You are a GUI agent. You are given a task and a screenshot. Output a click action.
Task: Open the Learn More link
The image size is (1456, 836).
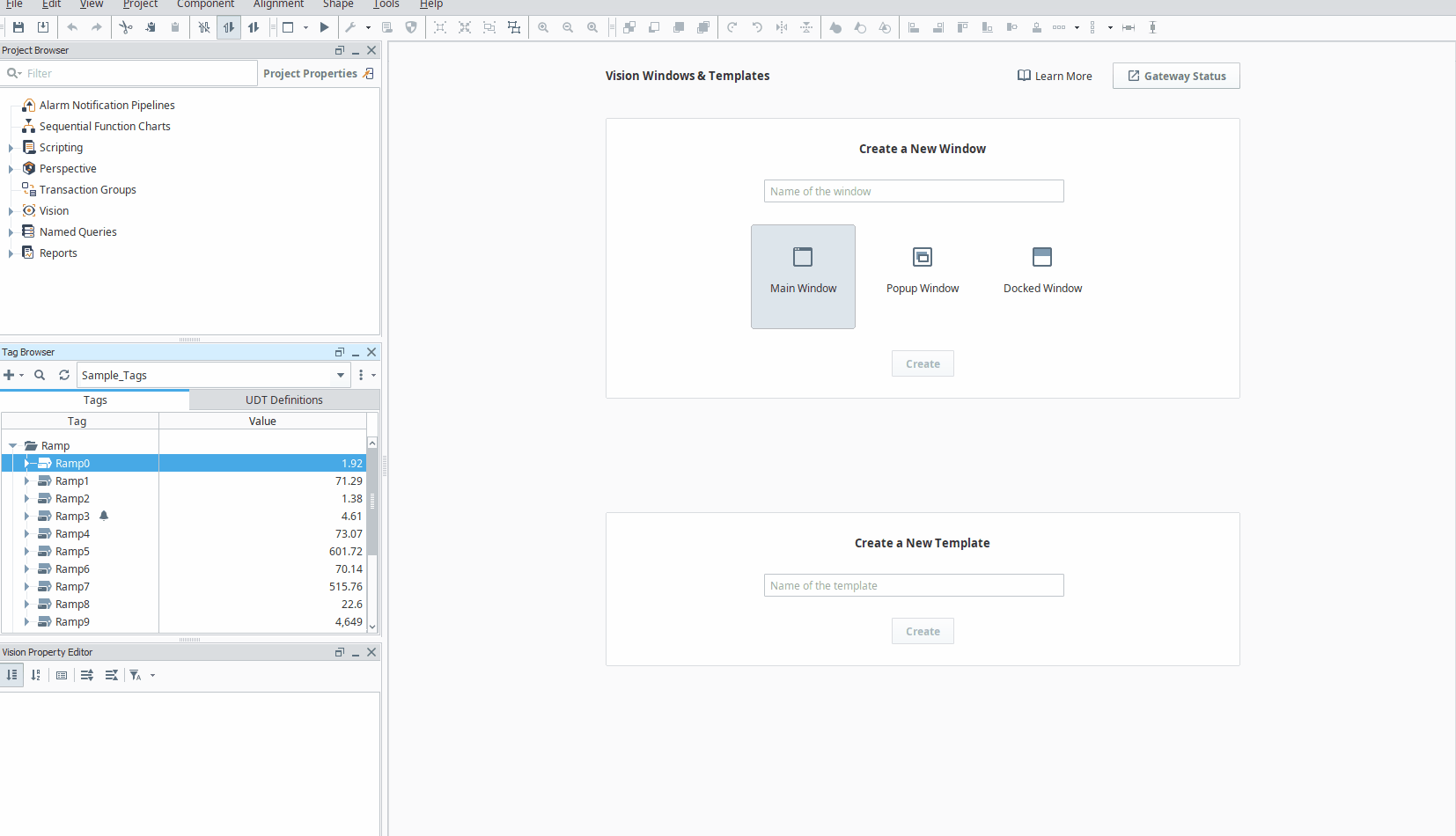[x=1054, y=76]
